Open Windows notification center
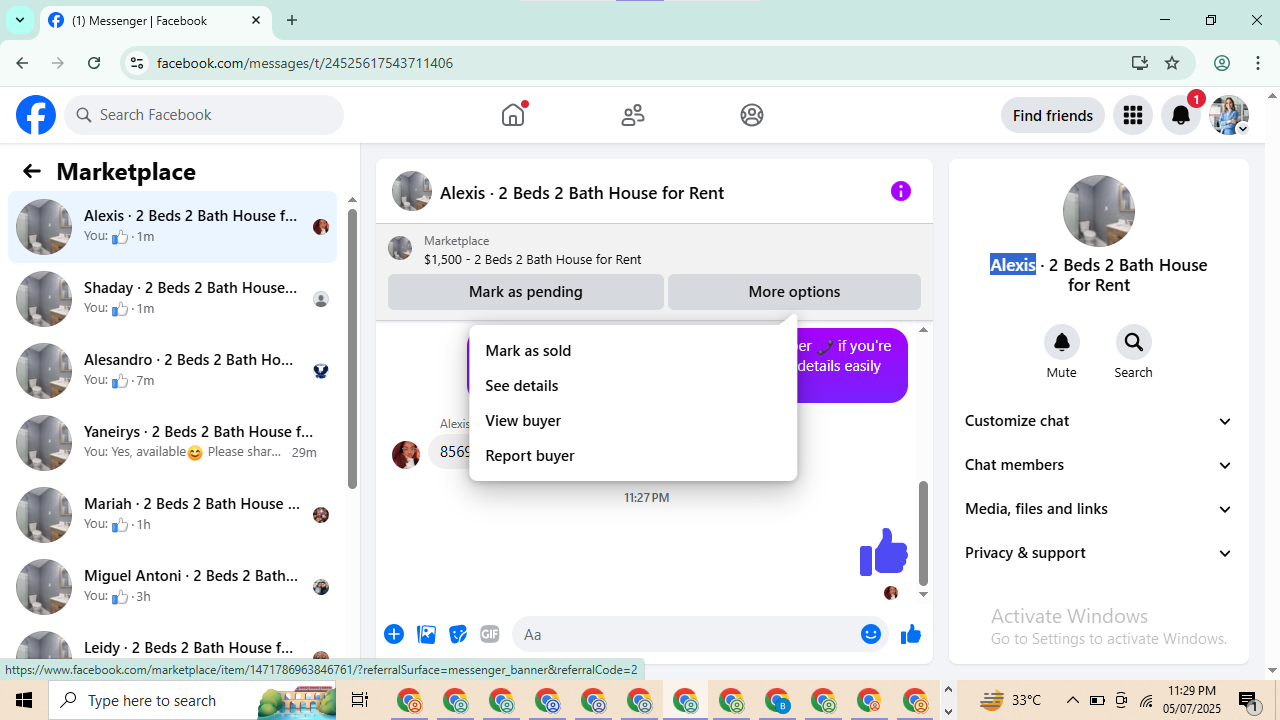 (1249, 701)
